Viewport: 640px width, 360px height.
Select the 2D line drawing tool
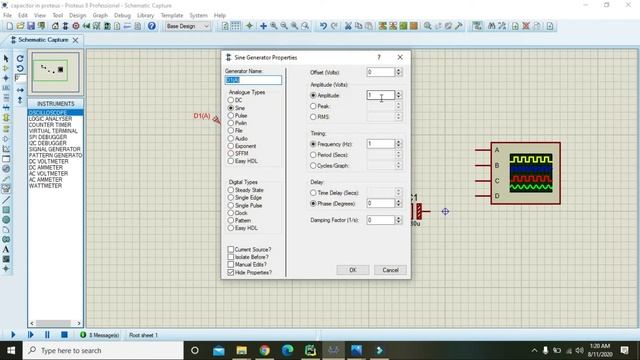(6, 200)
